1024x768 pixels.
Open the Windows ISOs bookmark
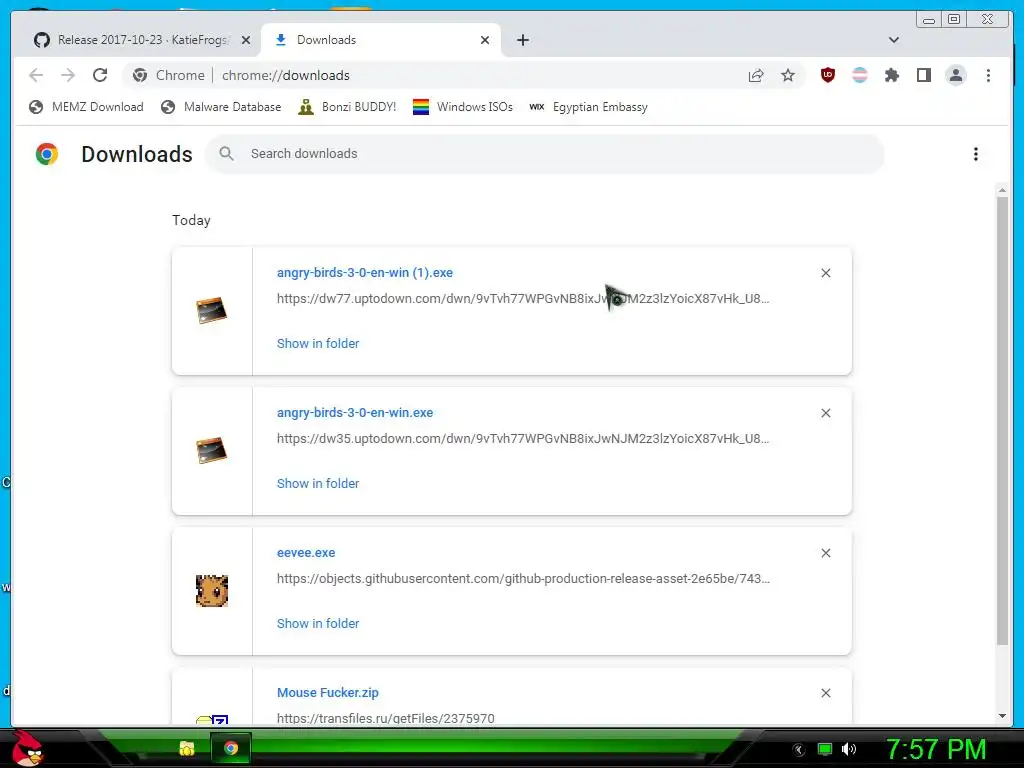(462, 107)
